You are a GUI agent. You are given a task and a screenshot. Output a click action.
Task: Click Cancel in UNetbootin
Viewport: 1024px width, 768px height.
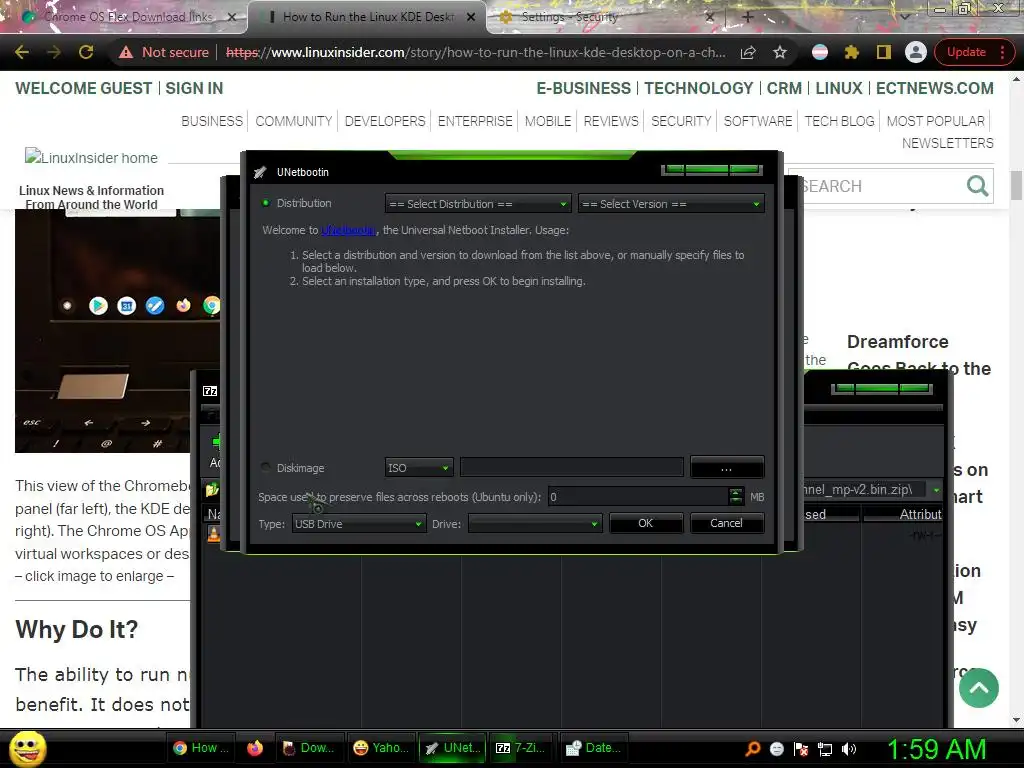727,523
